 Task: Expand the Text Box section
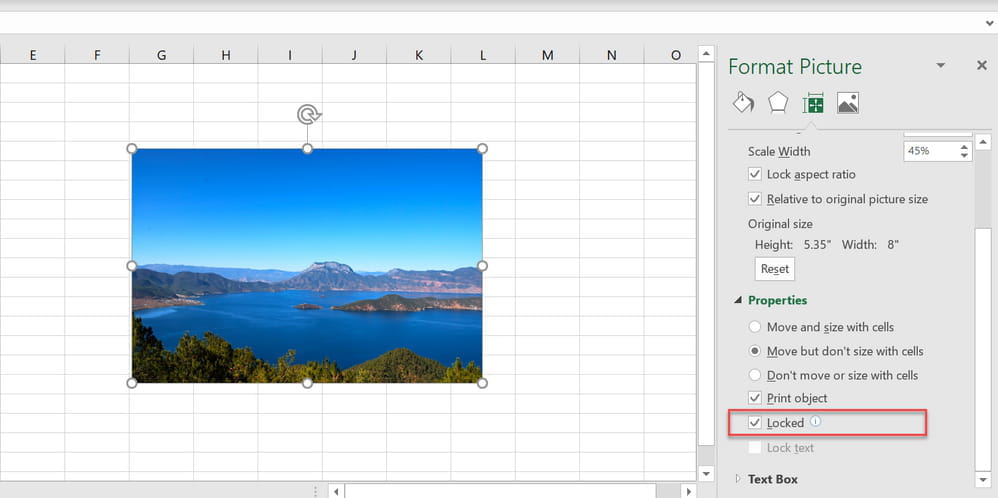(x=738, y=478)
